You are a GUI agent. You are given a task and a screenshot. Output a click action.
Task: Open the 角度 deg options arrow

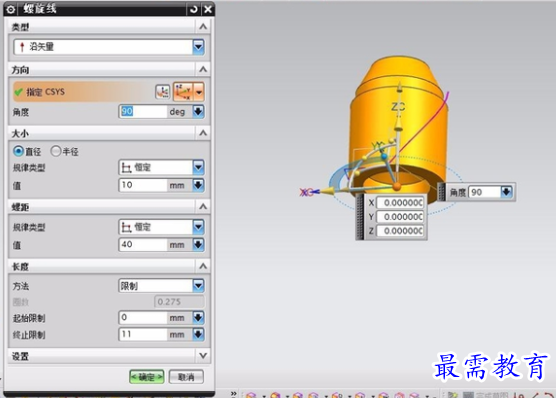click(x=198, y=112)
